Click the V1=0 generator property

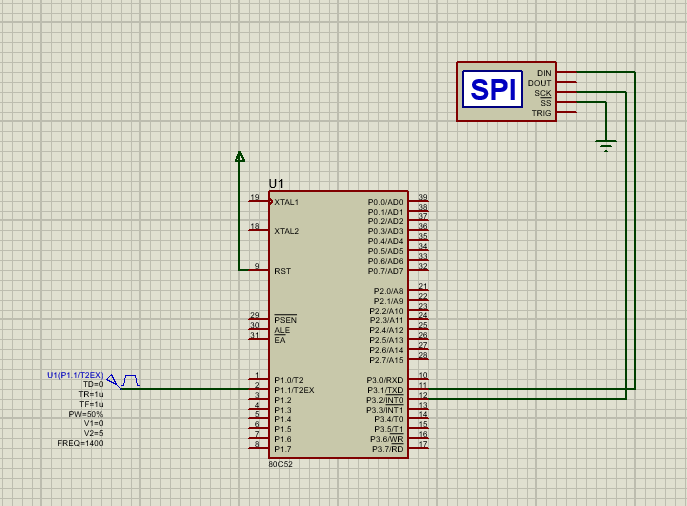[93, 423]
